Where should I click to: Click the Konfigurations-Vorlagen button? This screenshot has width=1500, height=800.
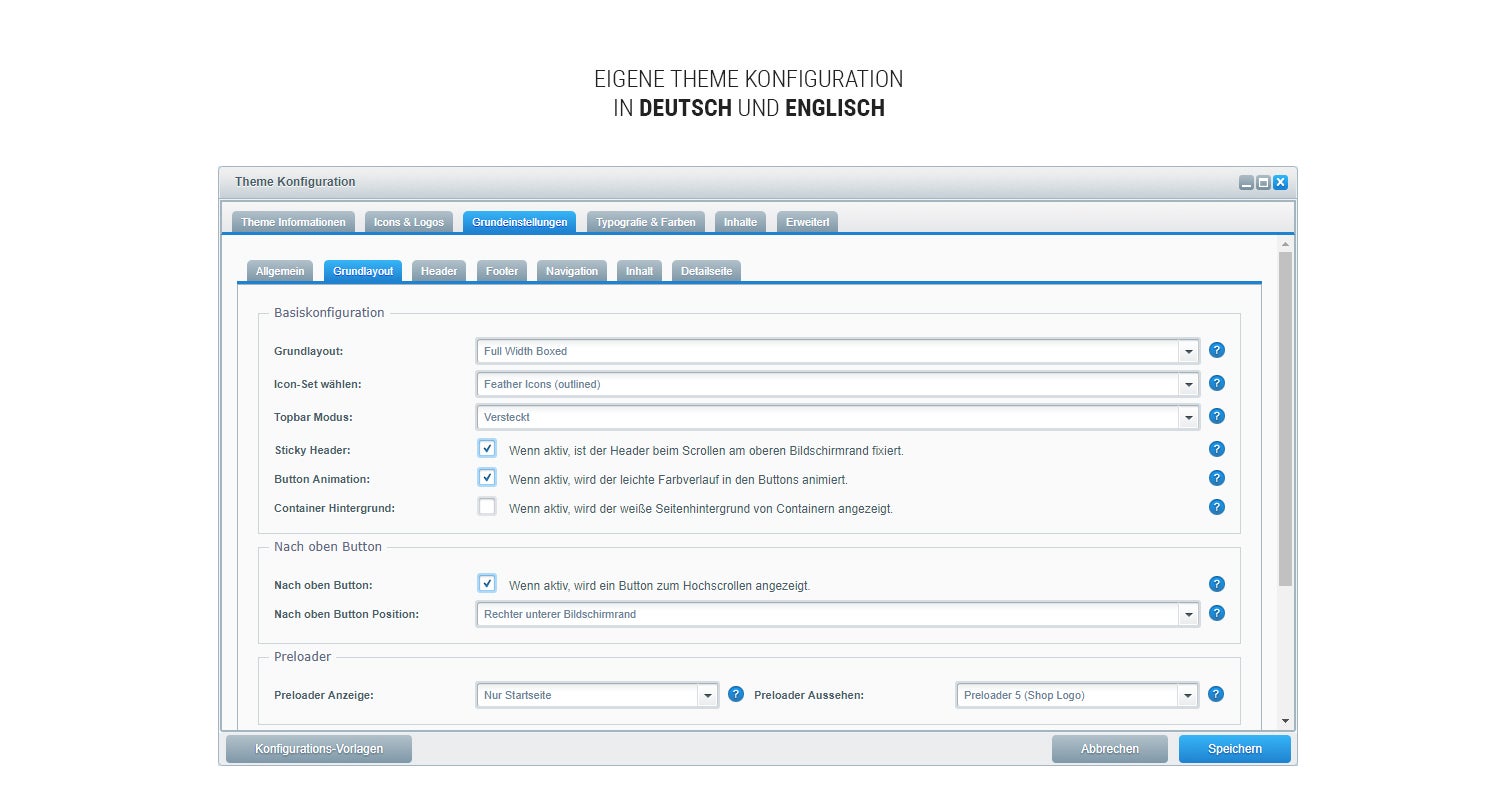tap(319, 749)
